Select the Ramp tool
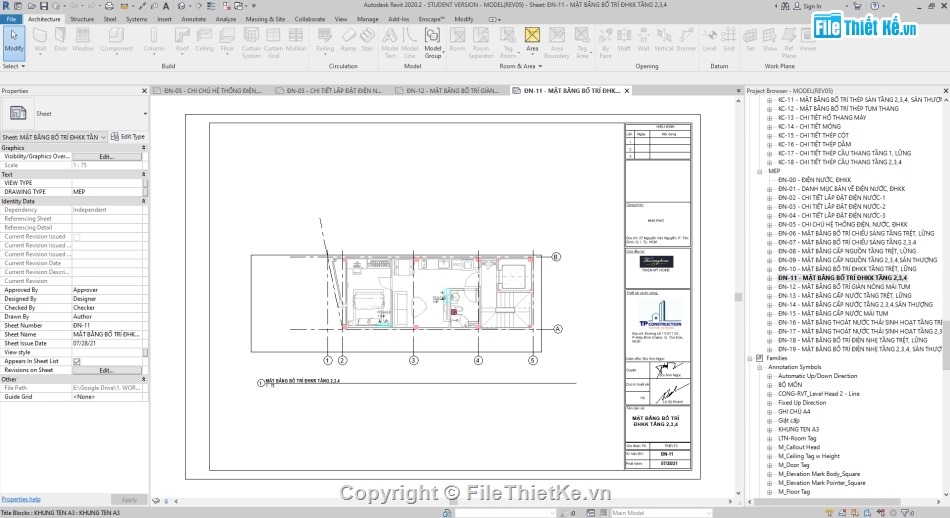This screenshot has height=518, width=950. [x=348, y=39]
